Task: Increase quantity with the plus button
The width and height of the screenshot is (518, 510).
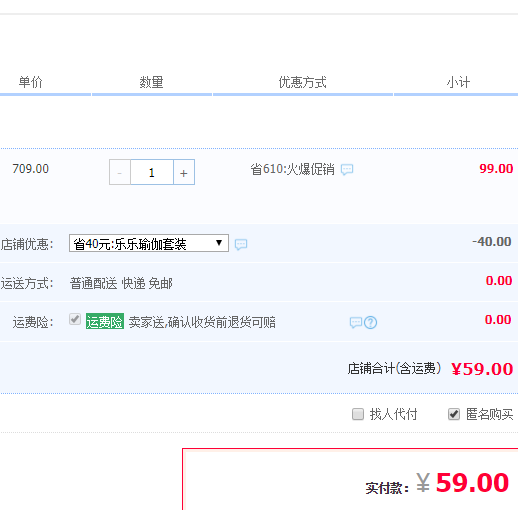Action: (184, 172)
